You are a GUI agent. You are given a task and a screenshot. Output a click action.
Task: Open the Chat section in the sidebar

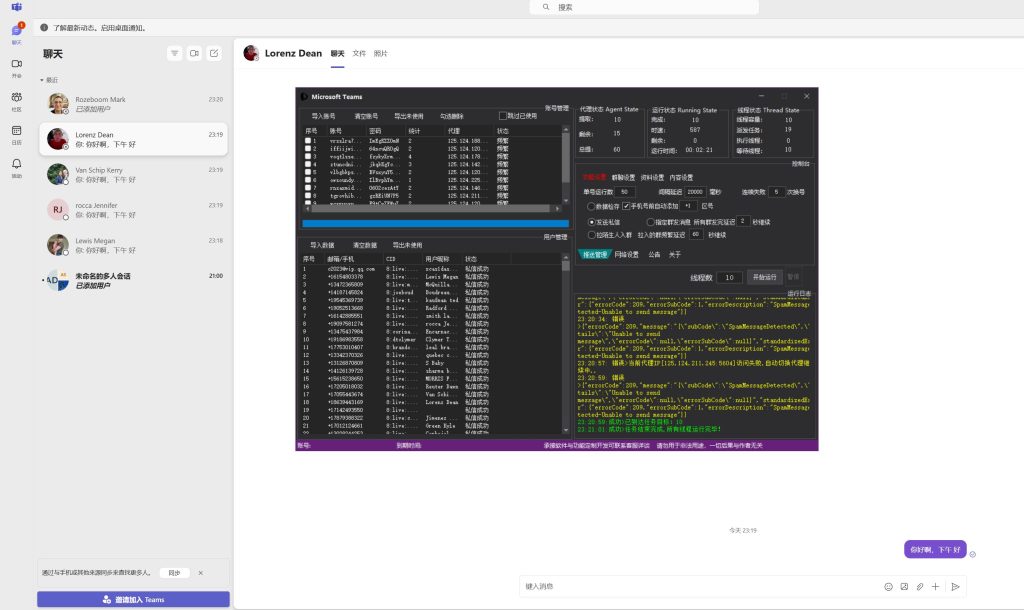click(16, 33)
